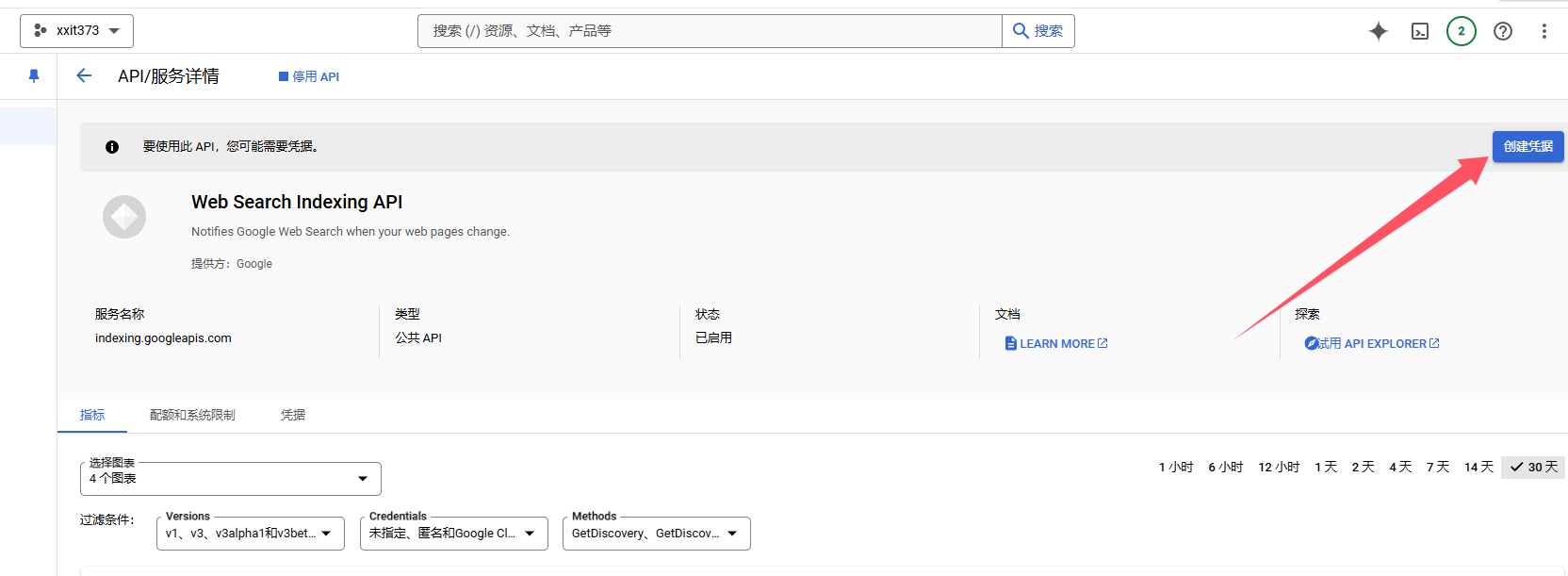
Task: Select the 6 小时 time range
Action: pos(1226,467)
